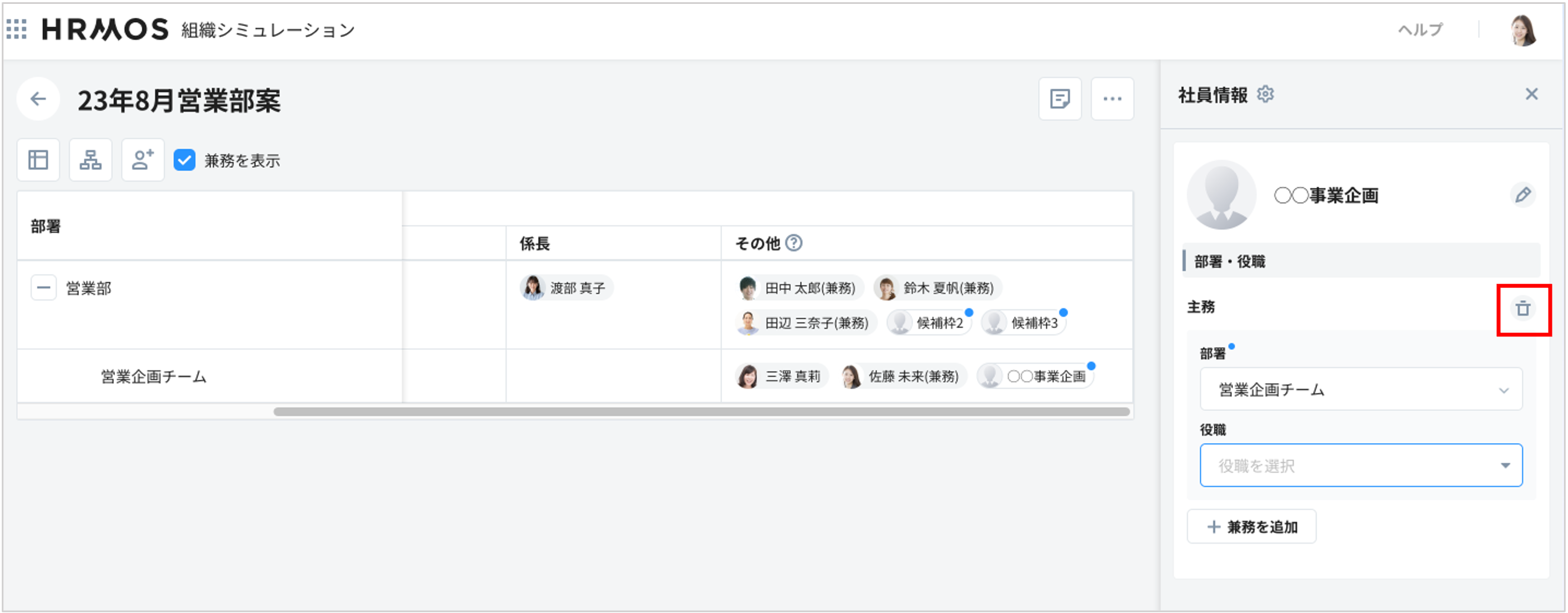Delete the 主務 assignment with the trash icon
The width and height of the screenshot is (1568, 613).
pyautogui.click(x=1523, y=309)
